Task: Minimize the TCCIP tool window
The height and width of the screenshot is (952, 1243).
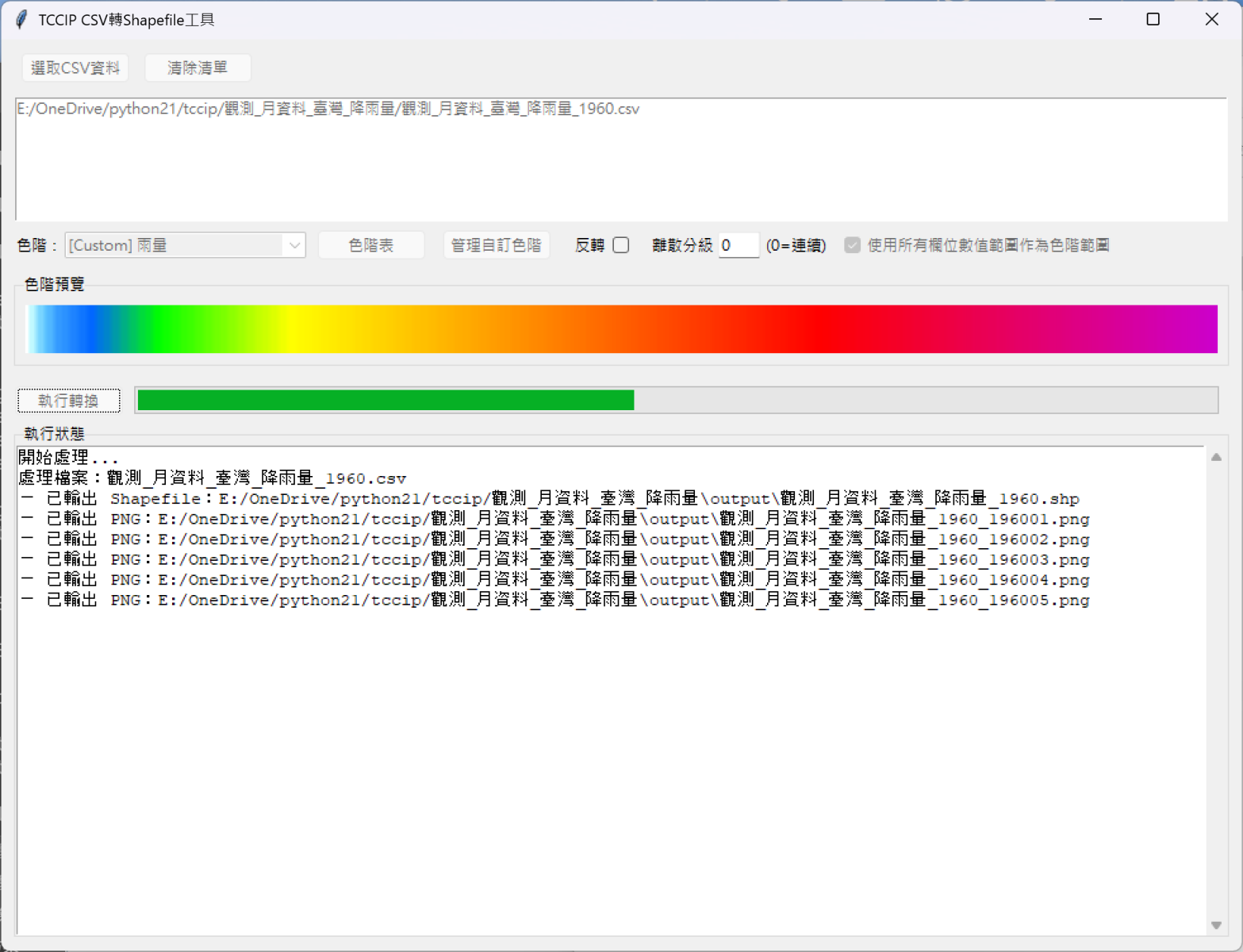Action: point(1095,20)
